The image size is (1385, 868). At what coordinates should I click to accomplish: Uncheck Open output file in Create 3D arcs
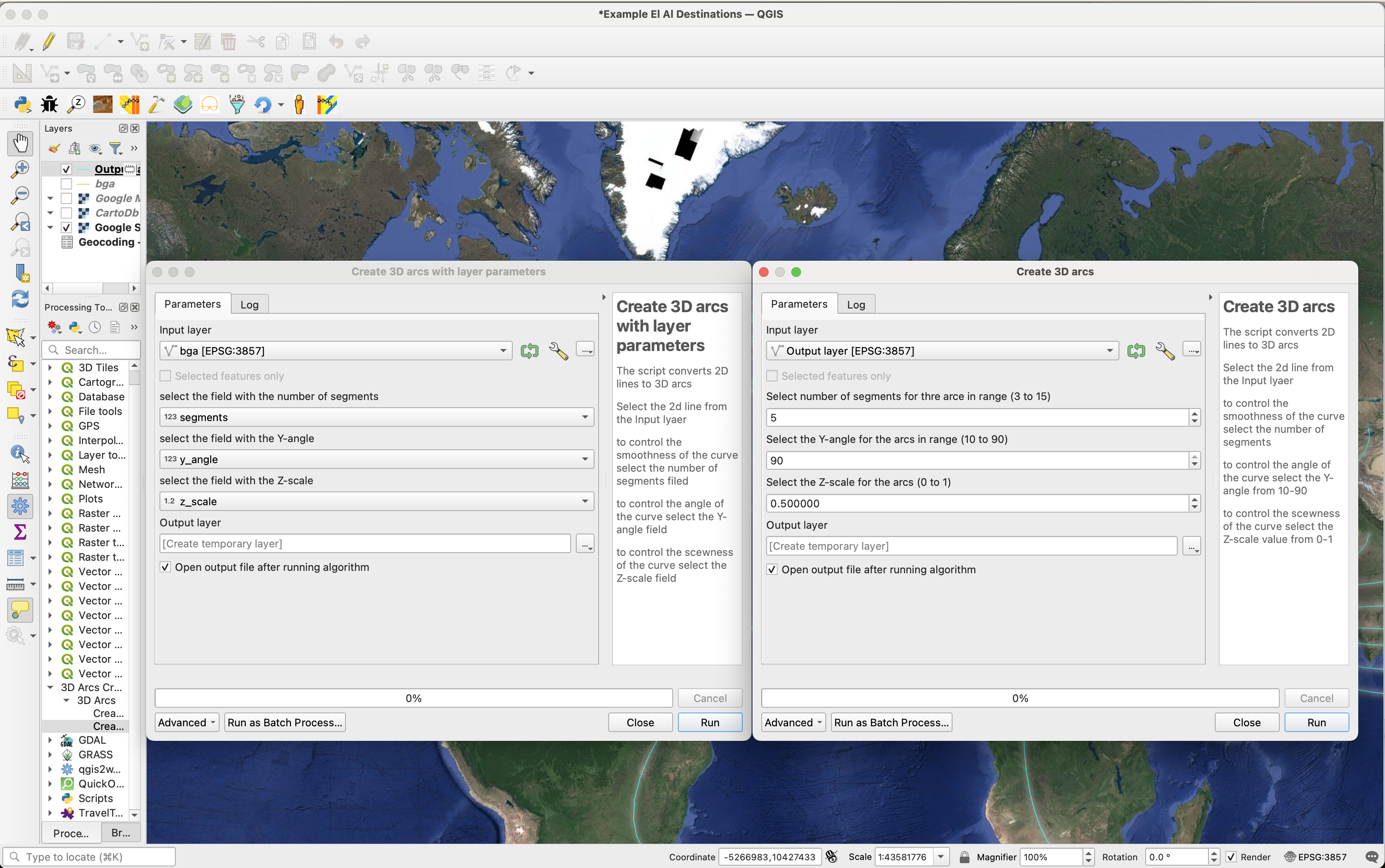[x=772, y=570]
